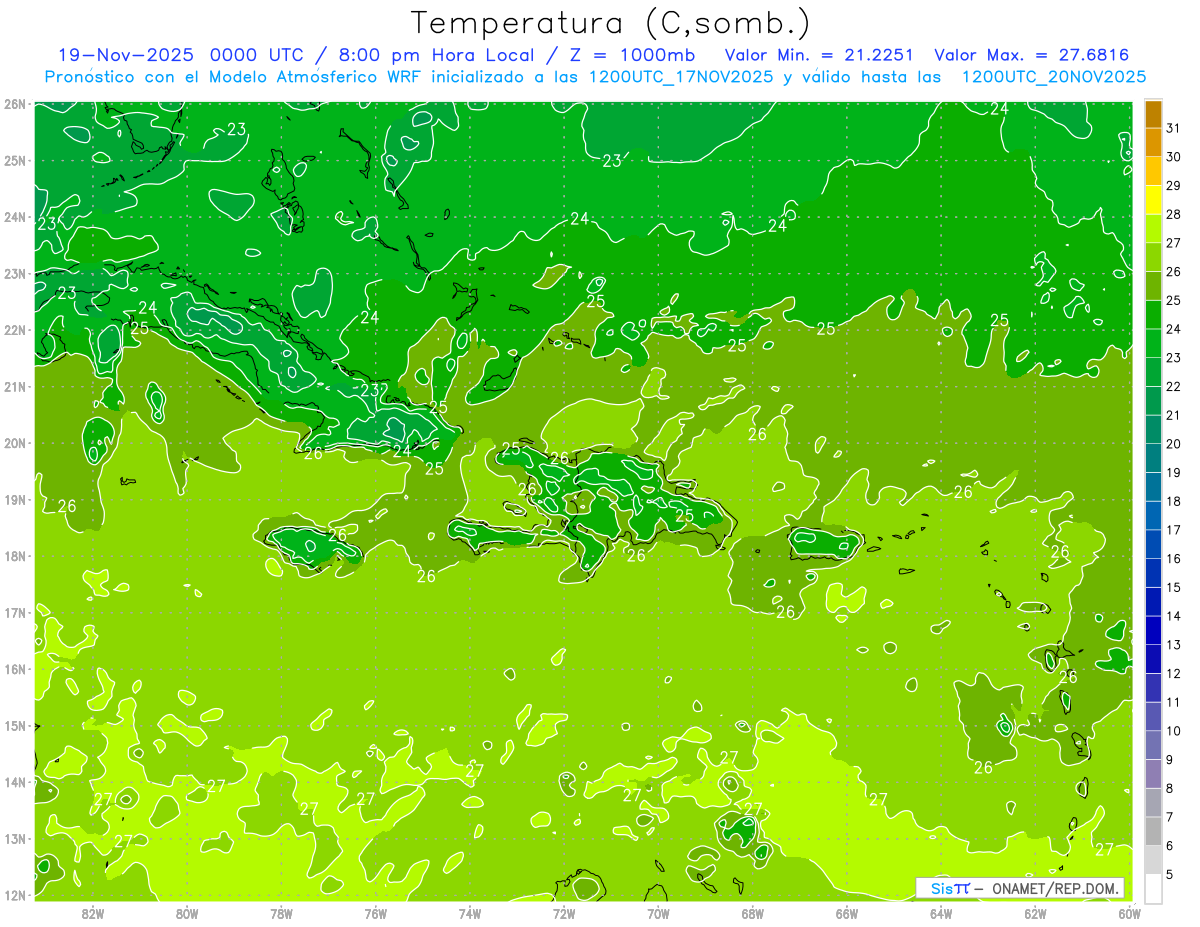Click the 64W longitude axis label
This screenshot has width=1200, height=927.
pyautogui.click(x=941, y=914)
